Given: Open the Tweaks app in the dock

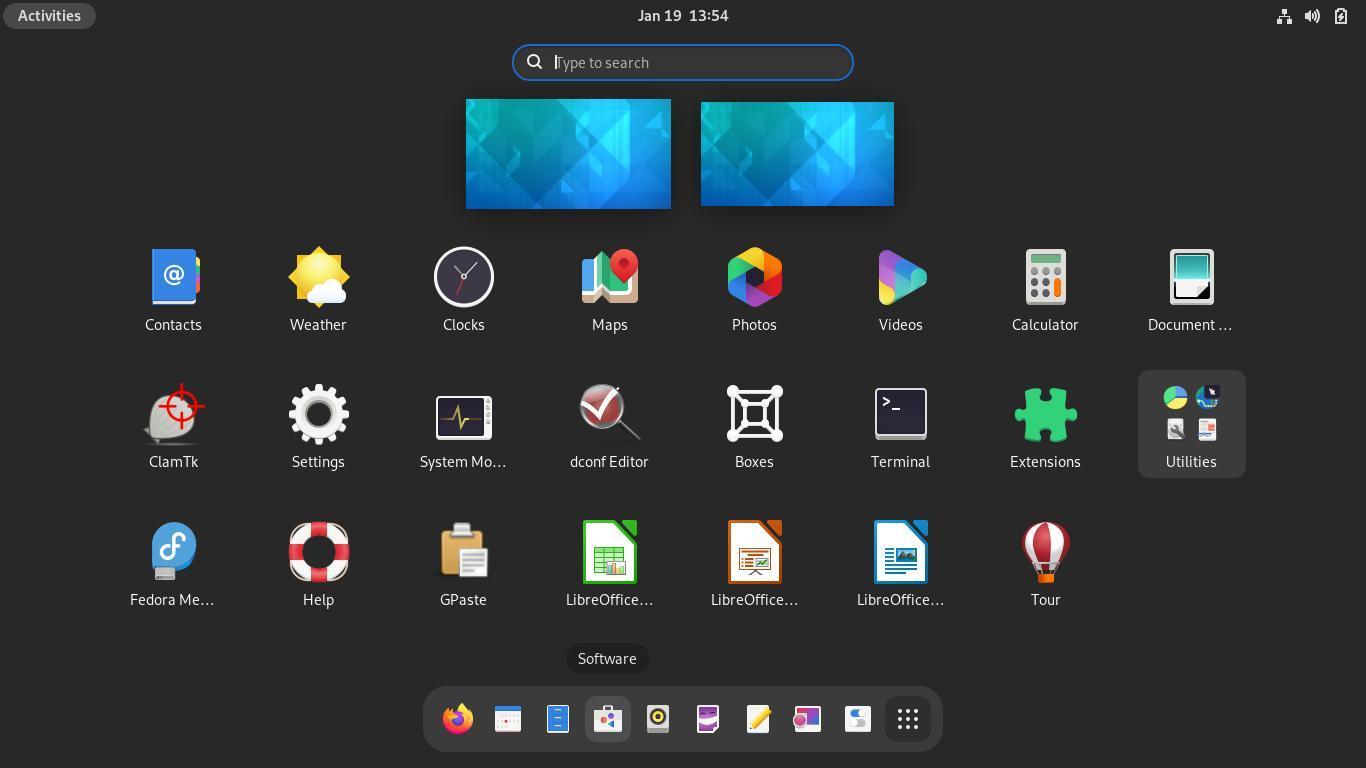Looking at the screenshot, I should click(x=857, y=719).
